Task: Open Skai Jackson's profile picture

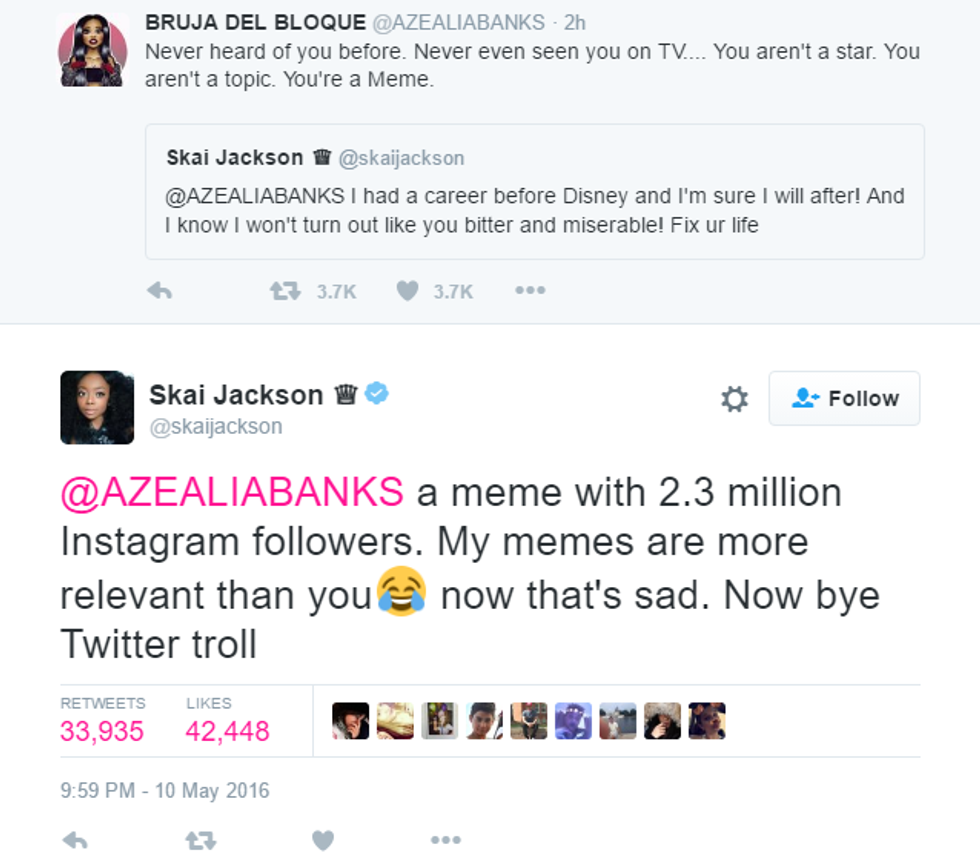Action: click(x=97, y=407)
